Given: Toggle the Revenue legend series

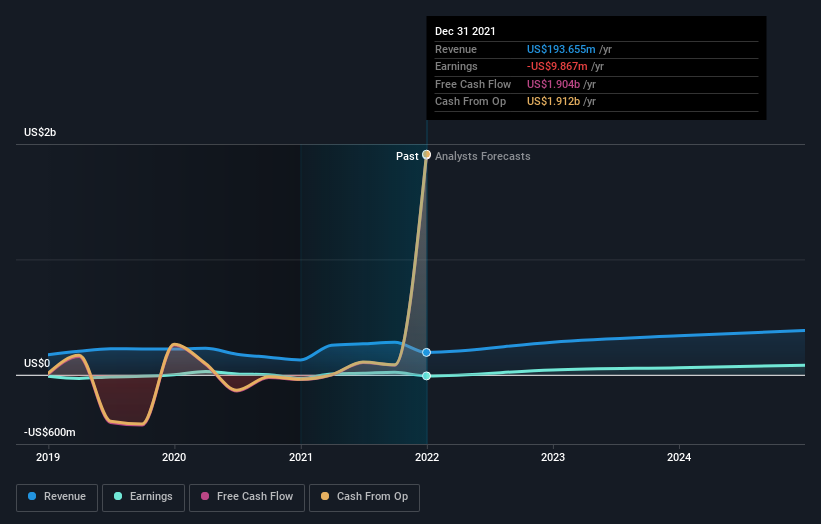Looking at the screenshot, I should 57,497.
